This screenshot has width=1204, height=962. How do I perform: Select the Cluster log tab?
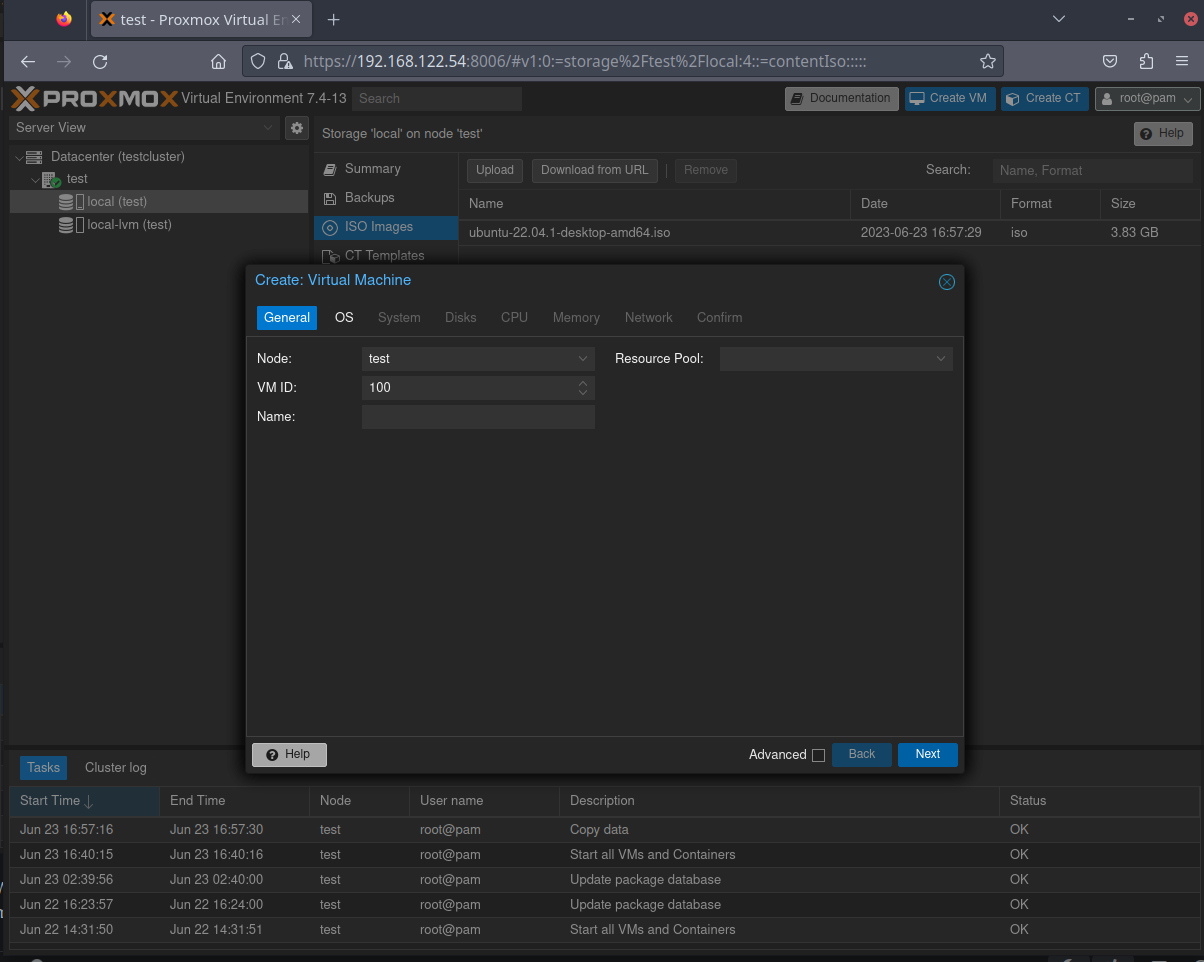click(x=116, y=768)
